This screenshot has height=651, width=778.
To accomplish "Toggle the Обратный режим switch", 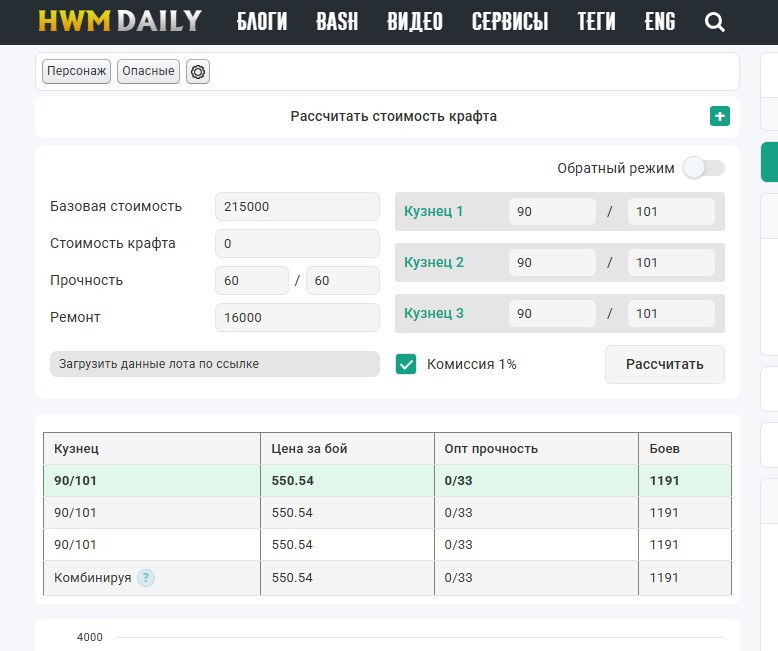I will tap(703, 168).
